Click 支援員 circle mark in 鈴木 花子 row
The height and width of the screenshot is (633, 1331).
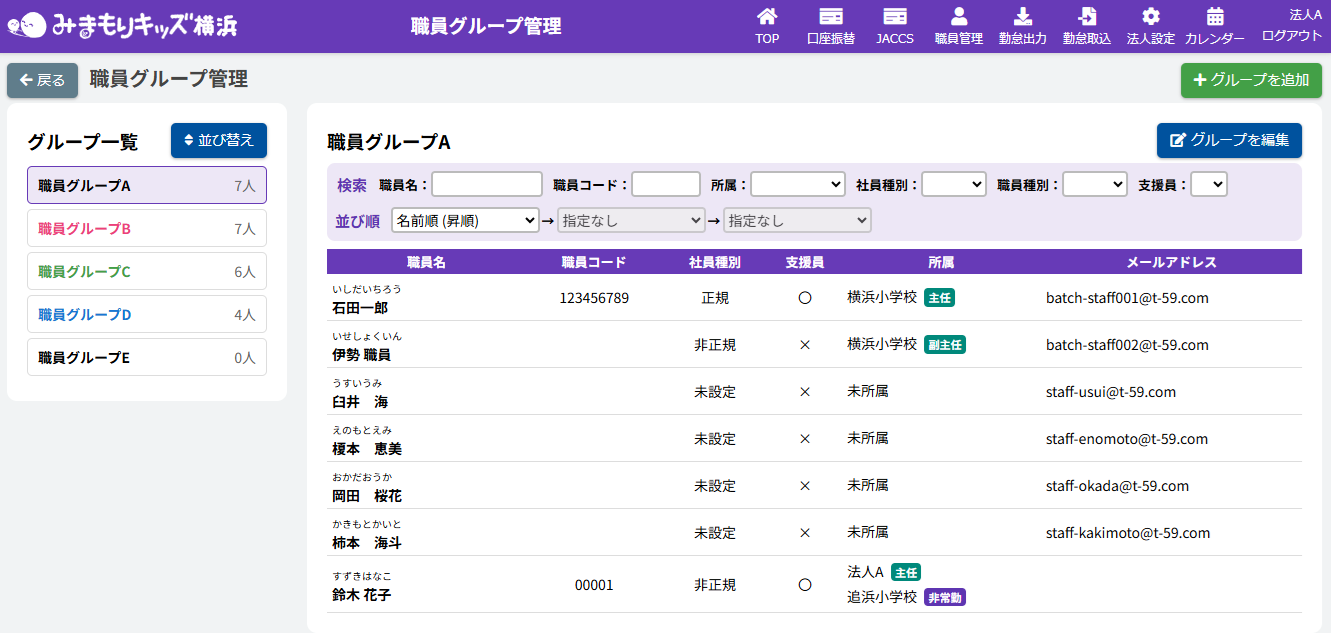(x=805, y=585)
